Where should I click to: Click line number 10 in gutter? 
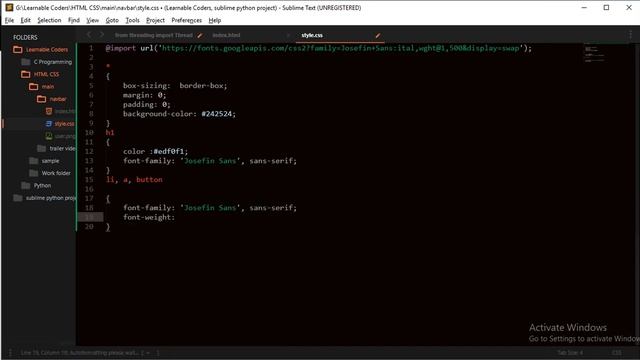(89, 133)
